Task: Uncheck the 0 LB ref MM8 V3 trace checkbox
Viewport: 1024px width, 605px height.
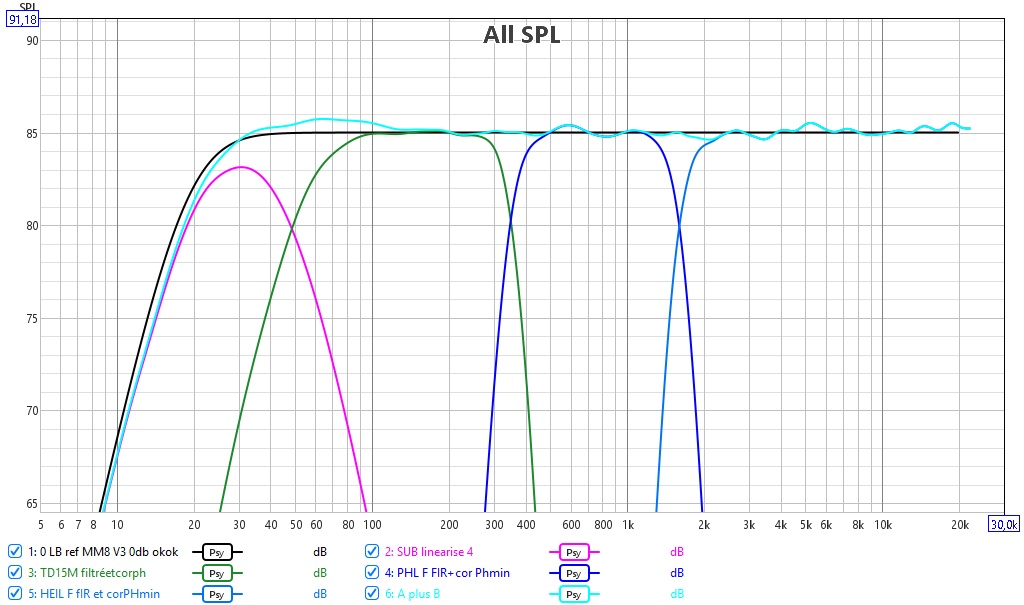Action: click(x=14, y=551)
